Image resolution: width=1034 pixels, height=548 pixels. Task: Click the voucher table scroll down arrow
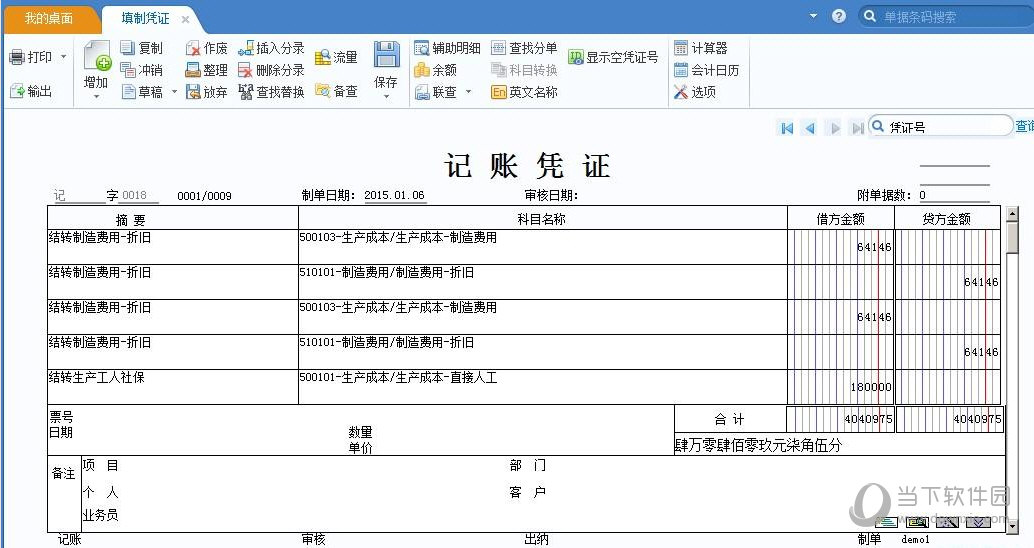tap(1012, 526)
